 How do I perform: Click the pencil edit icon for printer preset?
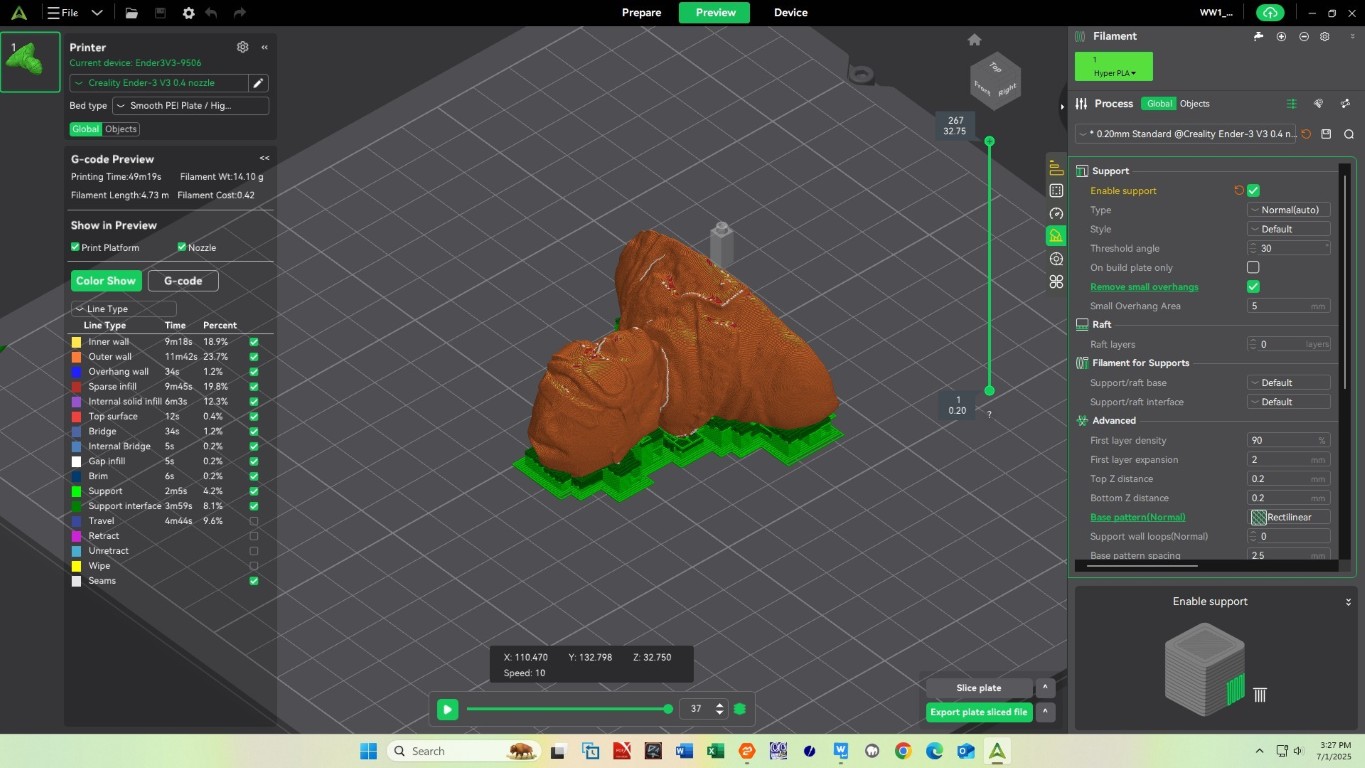258,83
